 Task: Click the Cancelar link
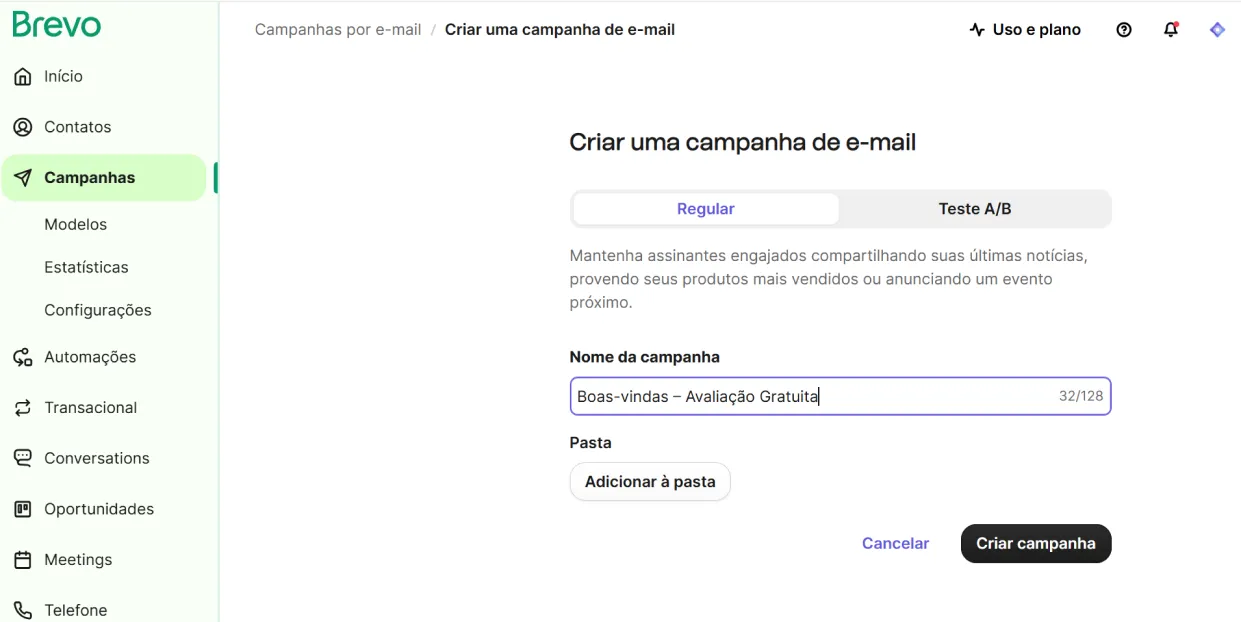click(895, 544)
